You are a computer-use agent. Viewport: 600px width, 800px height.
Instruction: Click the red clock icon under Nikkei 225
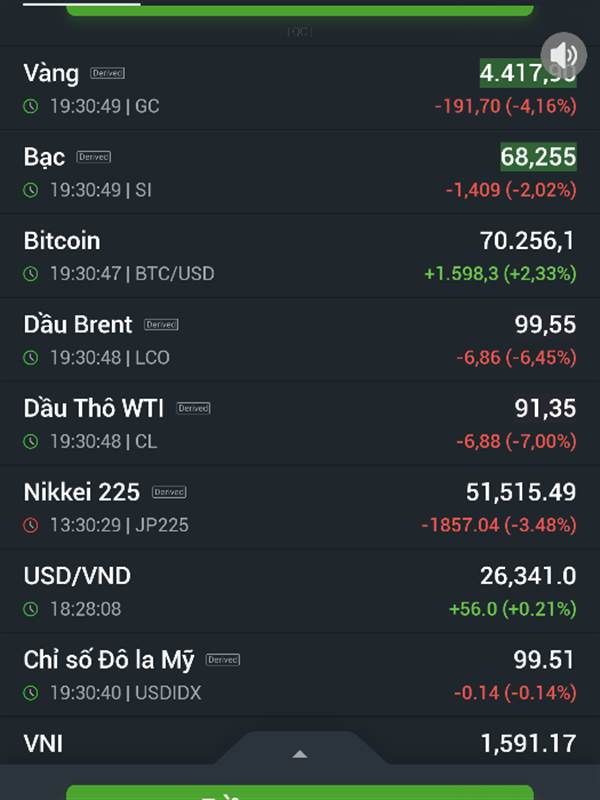pyautogui.click(x=31, y=525)
